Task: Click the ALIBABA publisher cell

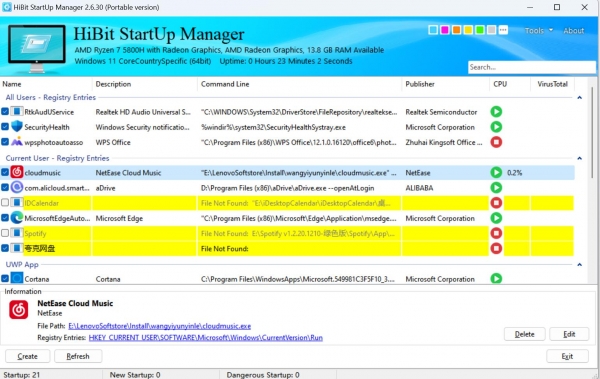Action: point(419,188)
